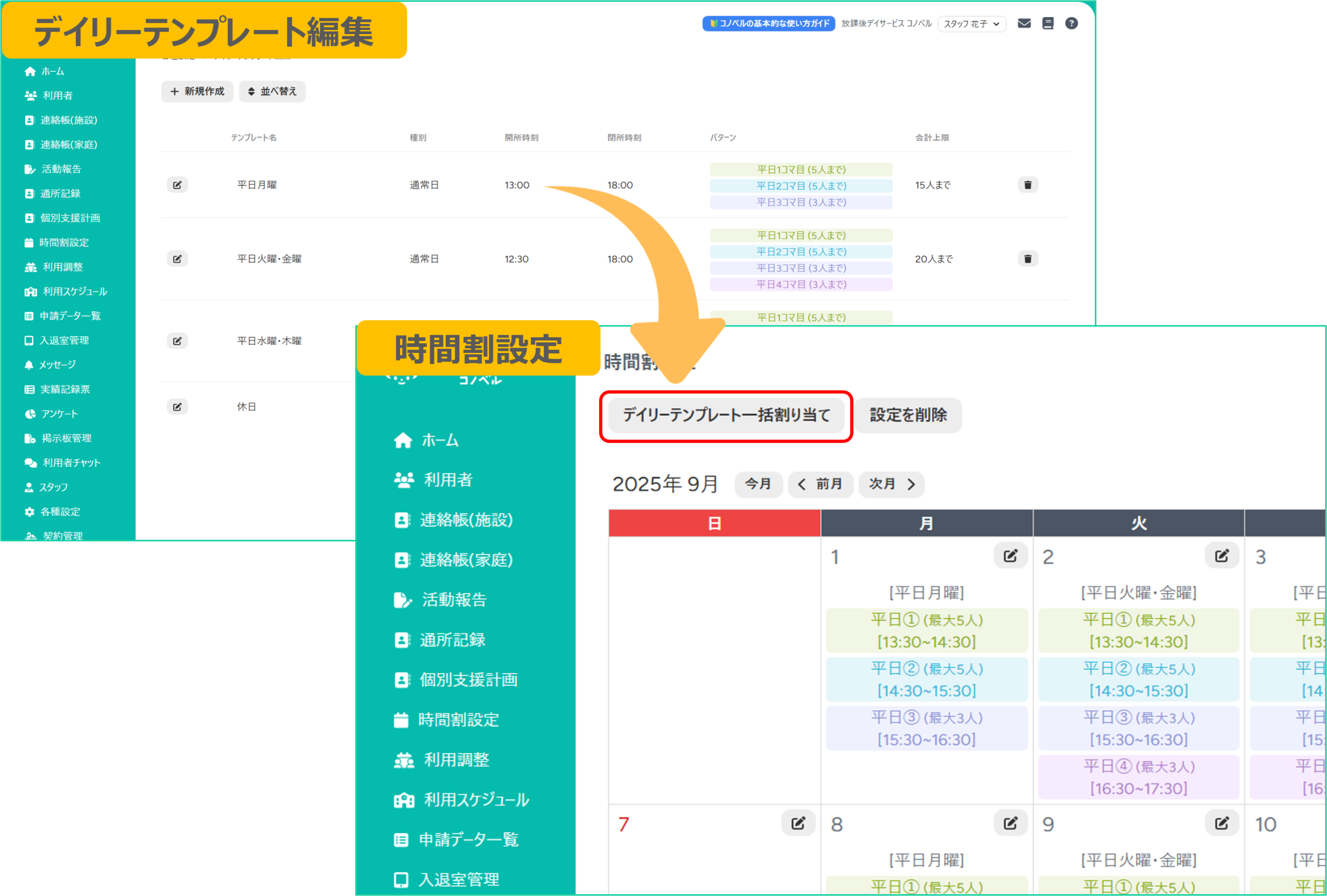
Task: Delete the 平日月曜 template via trash icon
Action: tap(1027, 185)
